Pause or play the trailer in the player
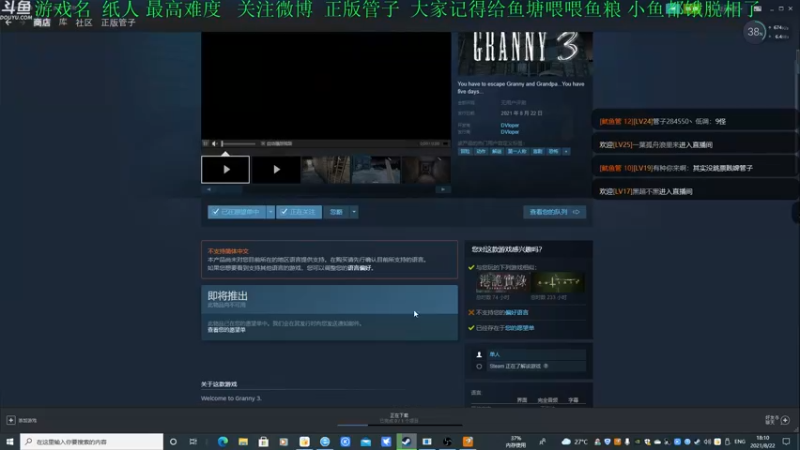 pyautogui.click(x=206, y=144)
